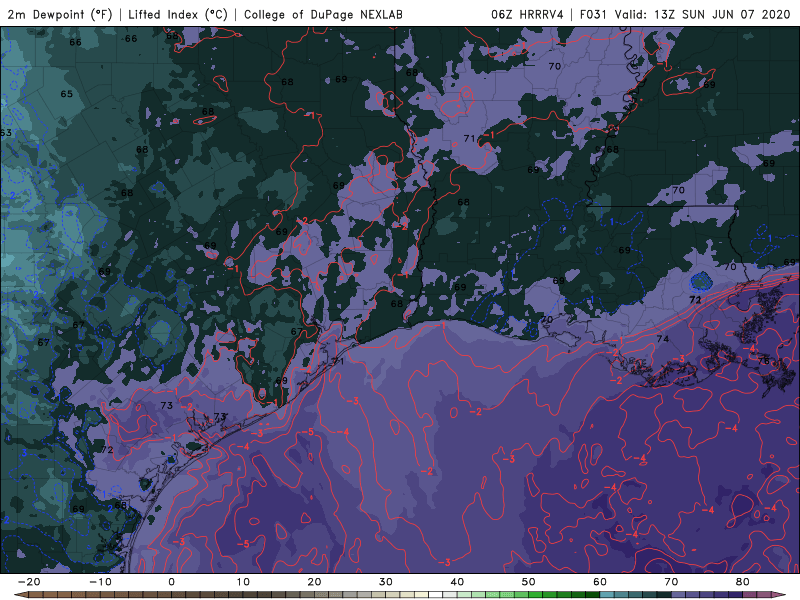Screen dimensions: 800x600
Task: Click the '50' color scale label
Action: [529, 582]
